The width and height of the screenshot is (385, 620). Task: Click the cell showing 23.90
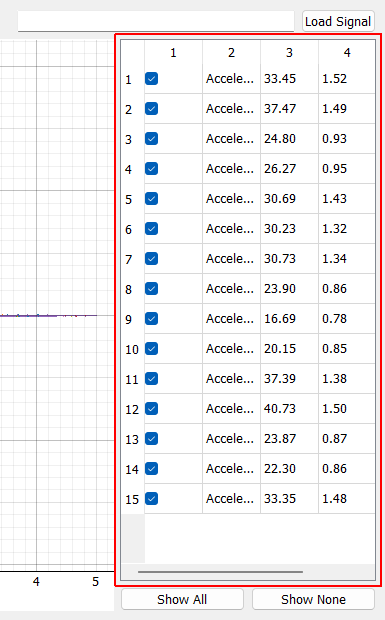(x=289, y=289)
